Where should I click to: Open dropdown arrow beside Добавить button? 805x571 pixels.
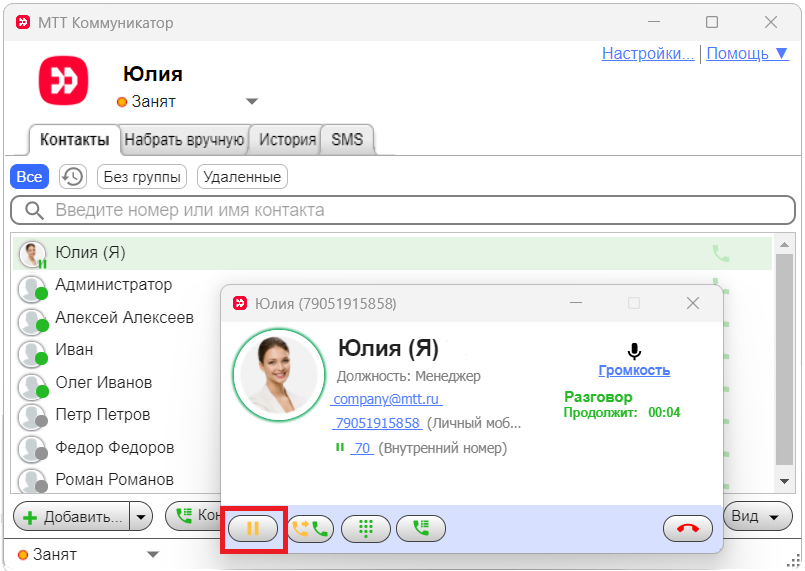pos(141,516)
